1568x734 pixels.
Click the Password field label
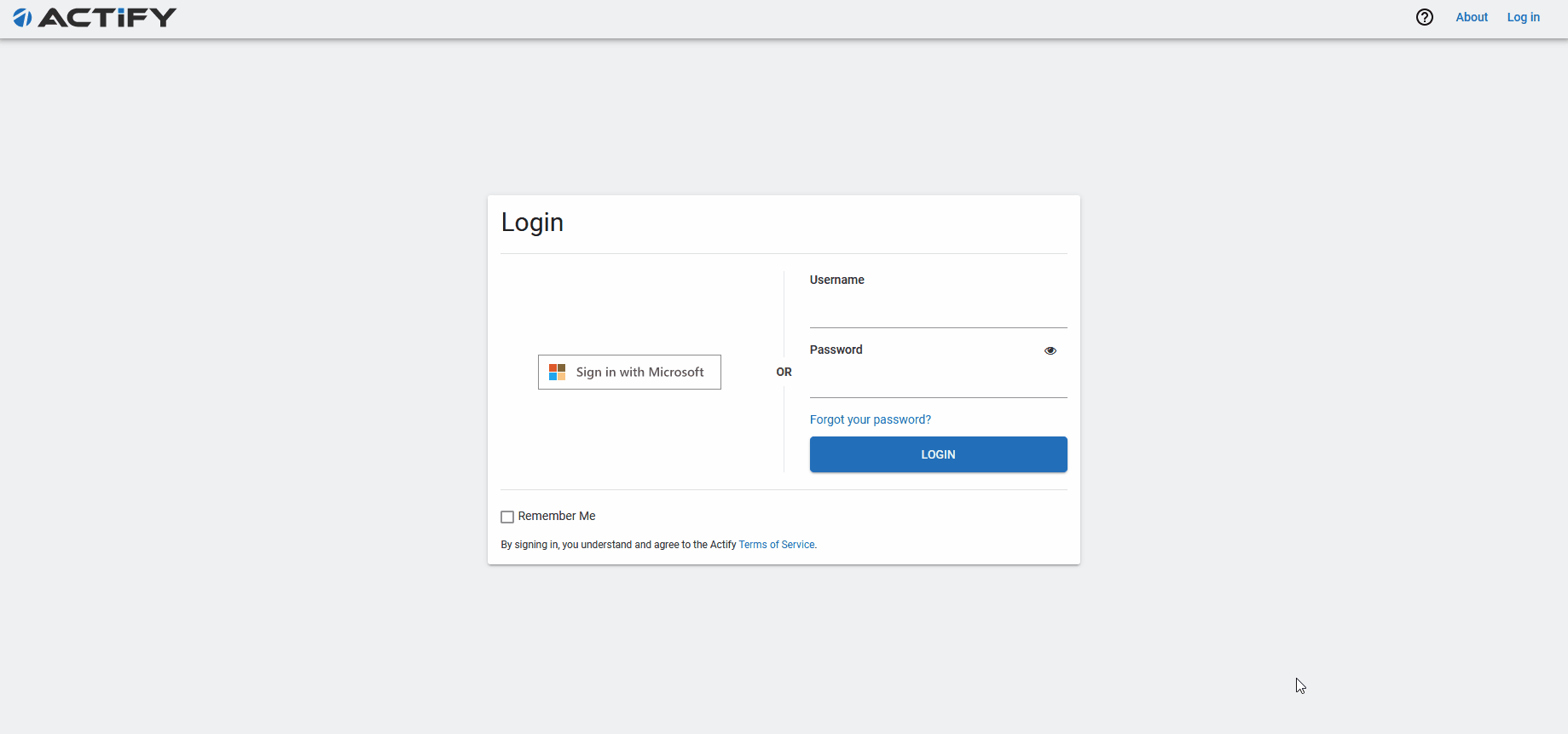[836, 350]
